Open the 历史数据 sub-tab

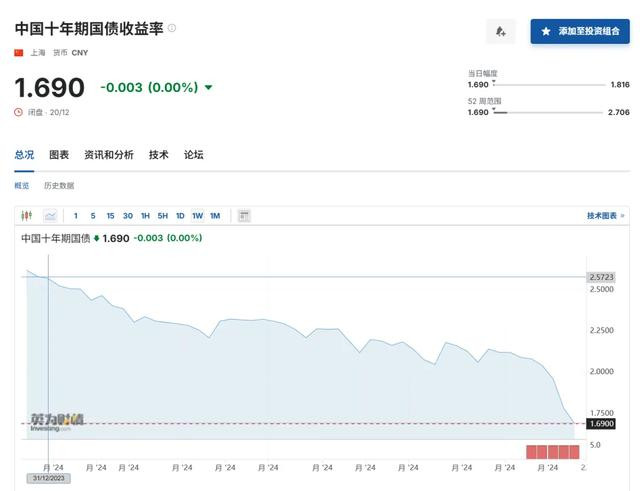click(x=59, y=186)
